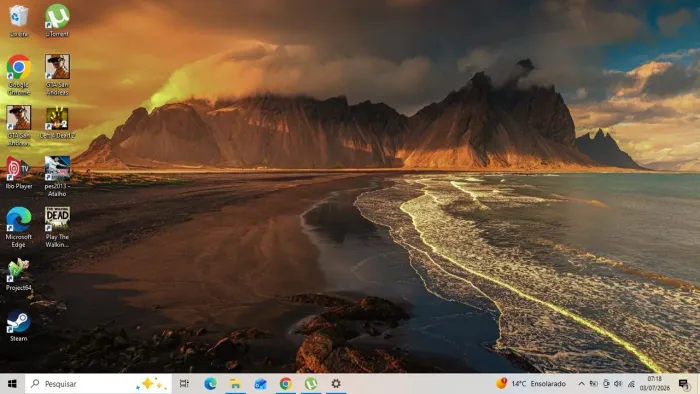Image resolution: width=700 pixels, height=394 pixels.
Task: Expand the hidden system tray icons chevron
Action: point(581,384)
